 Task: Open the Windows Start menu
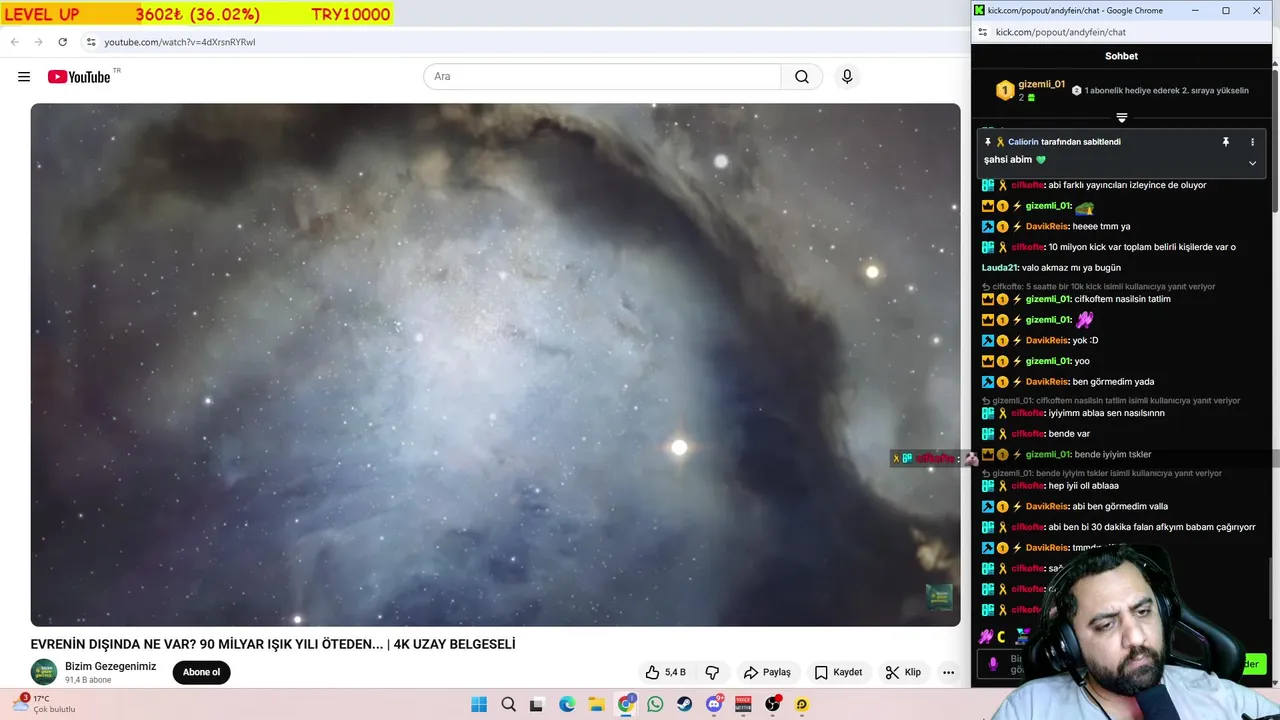(479, 704)
